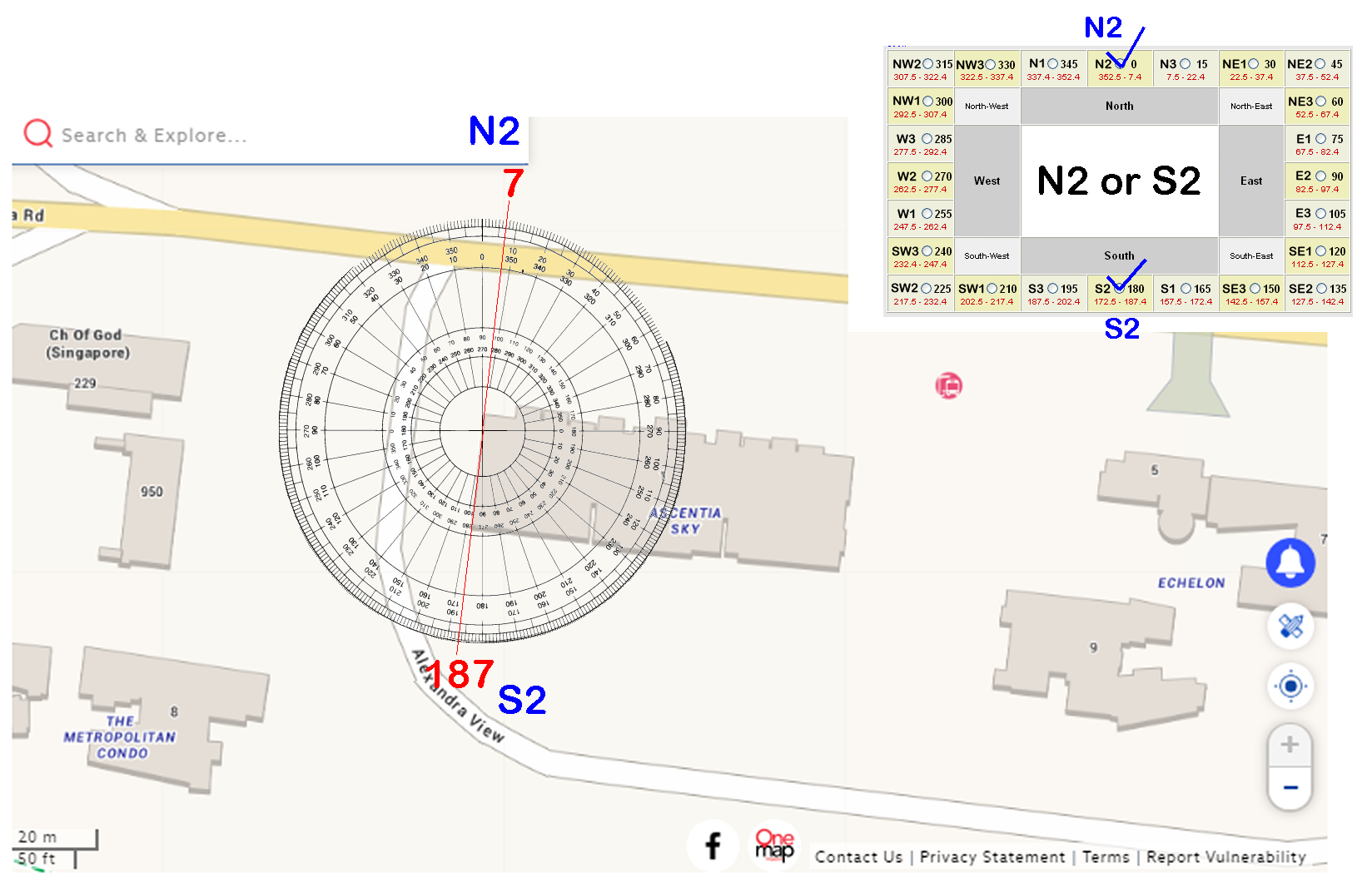
Task: Select the N2 0 radio button
Action: [1120, 64]
